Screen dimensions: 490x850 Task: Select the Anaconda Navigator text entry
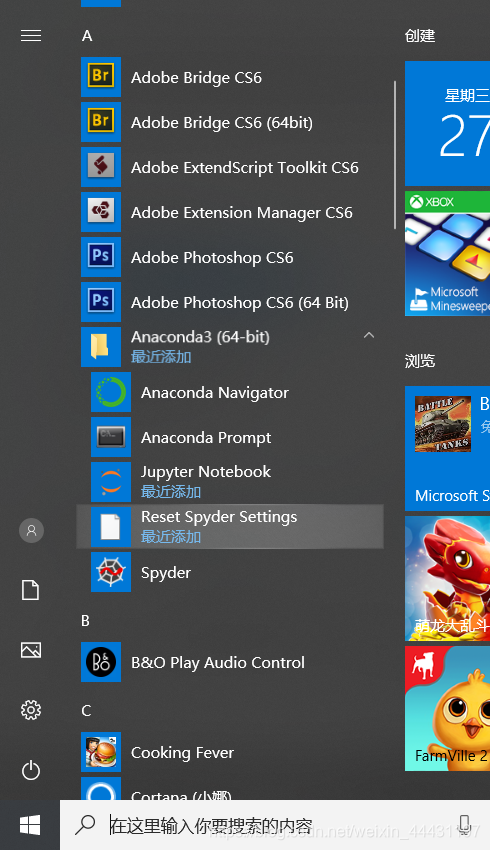pos(215,392)
